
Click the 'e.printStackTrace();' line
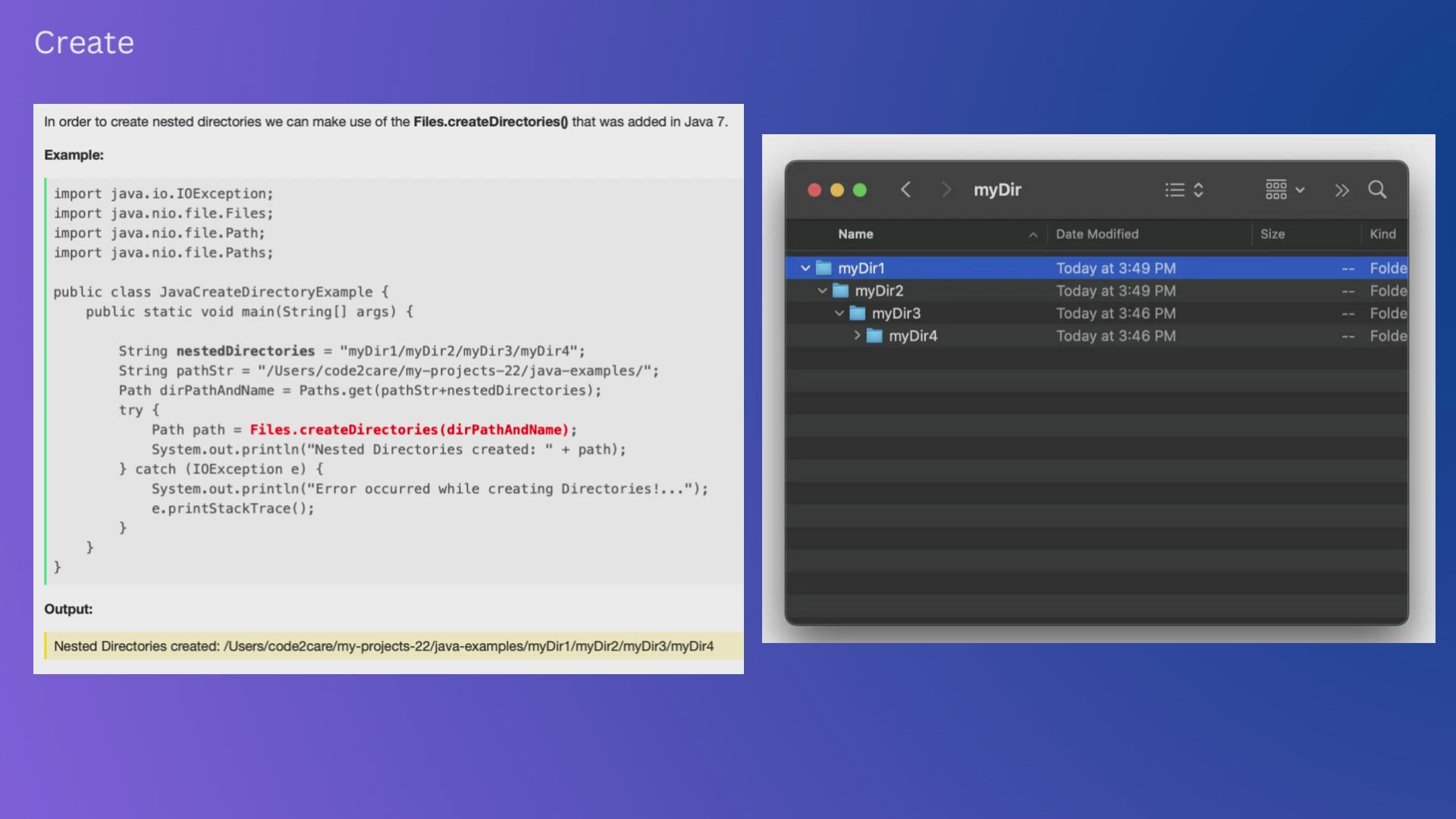click(x=233, y=509)
